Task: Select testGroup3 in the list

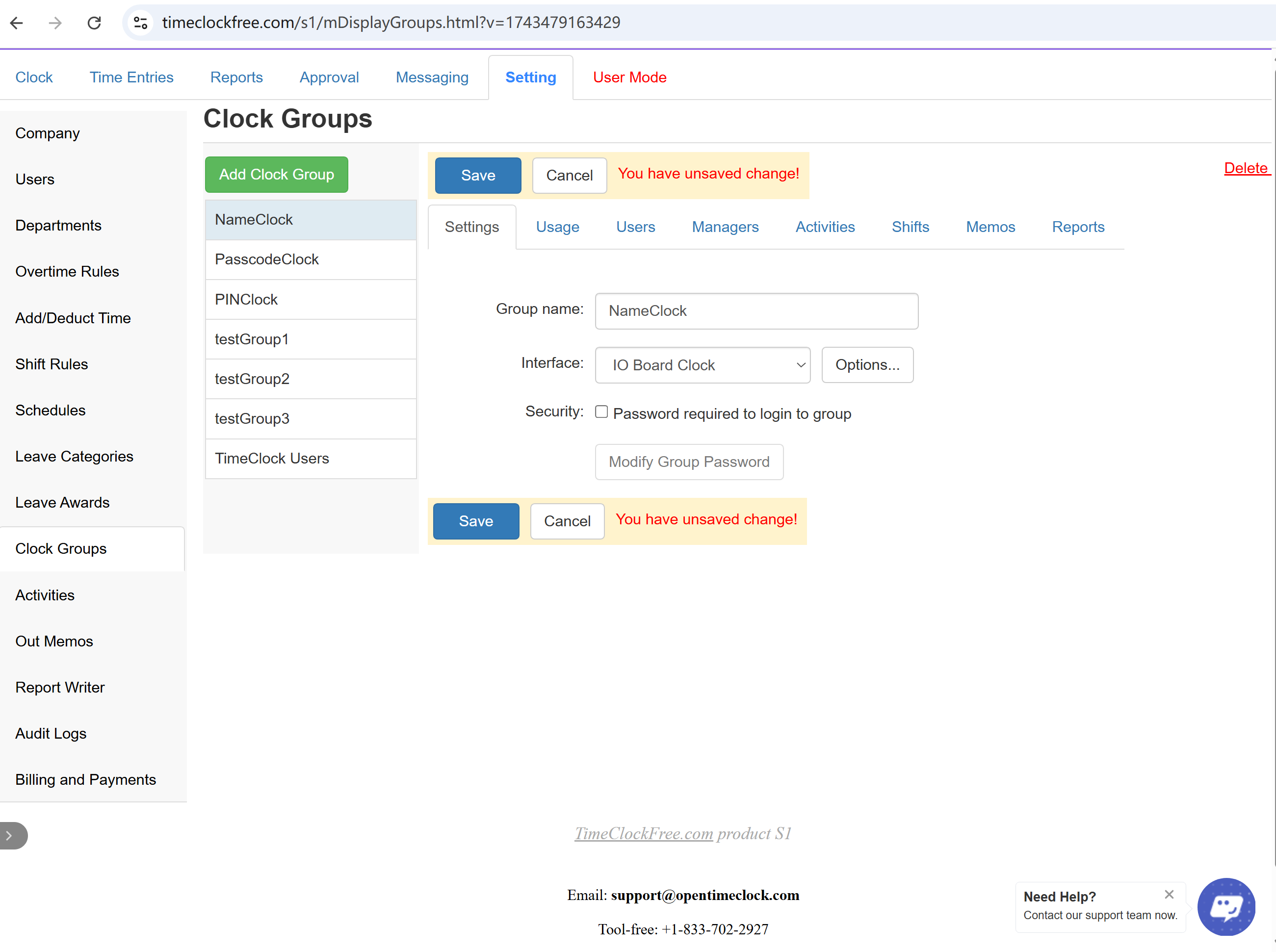Action: pos(311,419)
